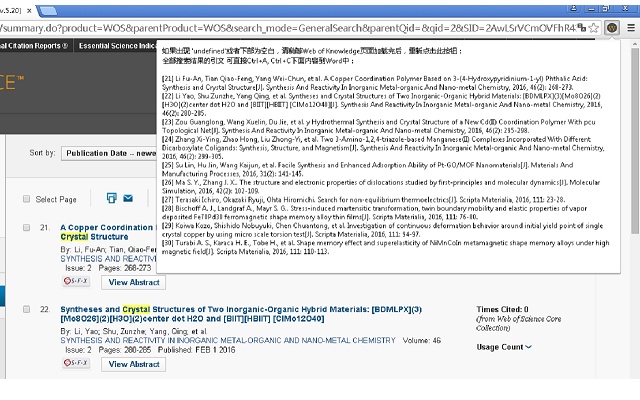Tick the Select Page checkbox

[x=27, y=199]
